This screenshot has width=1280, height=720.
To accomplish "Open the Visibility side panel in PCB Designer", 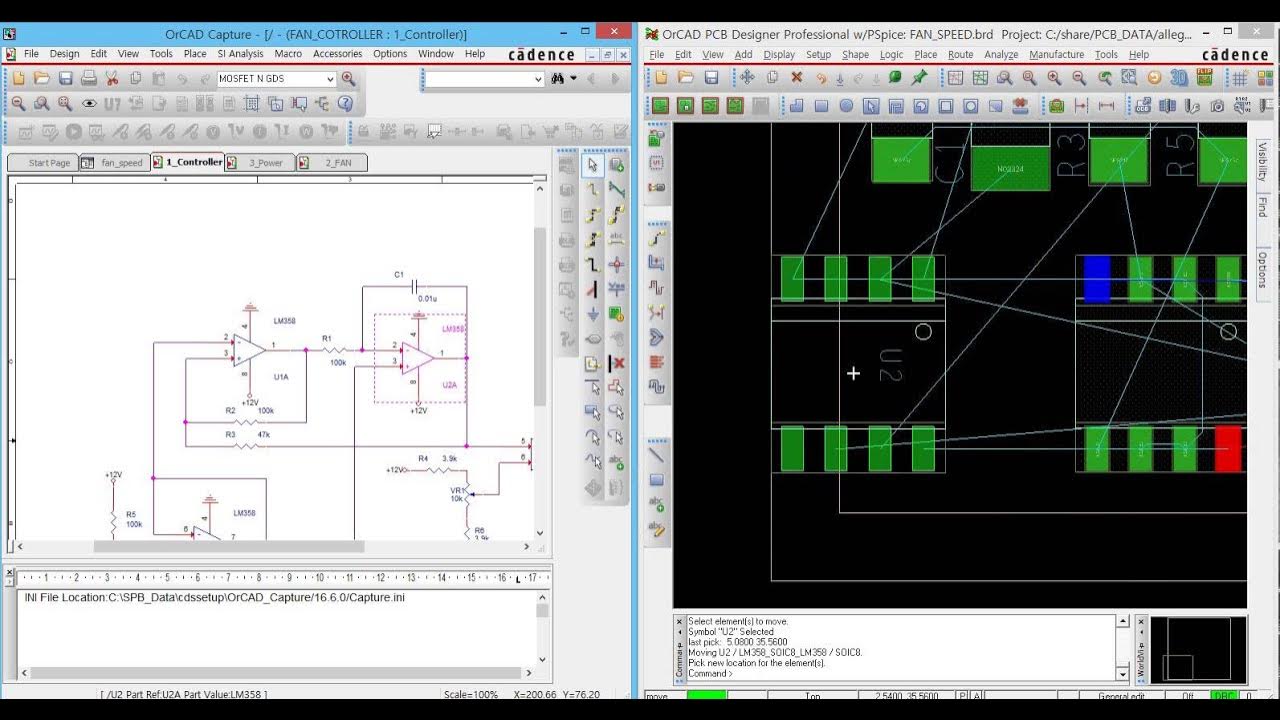I will (1263, 162).
